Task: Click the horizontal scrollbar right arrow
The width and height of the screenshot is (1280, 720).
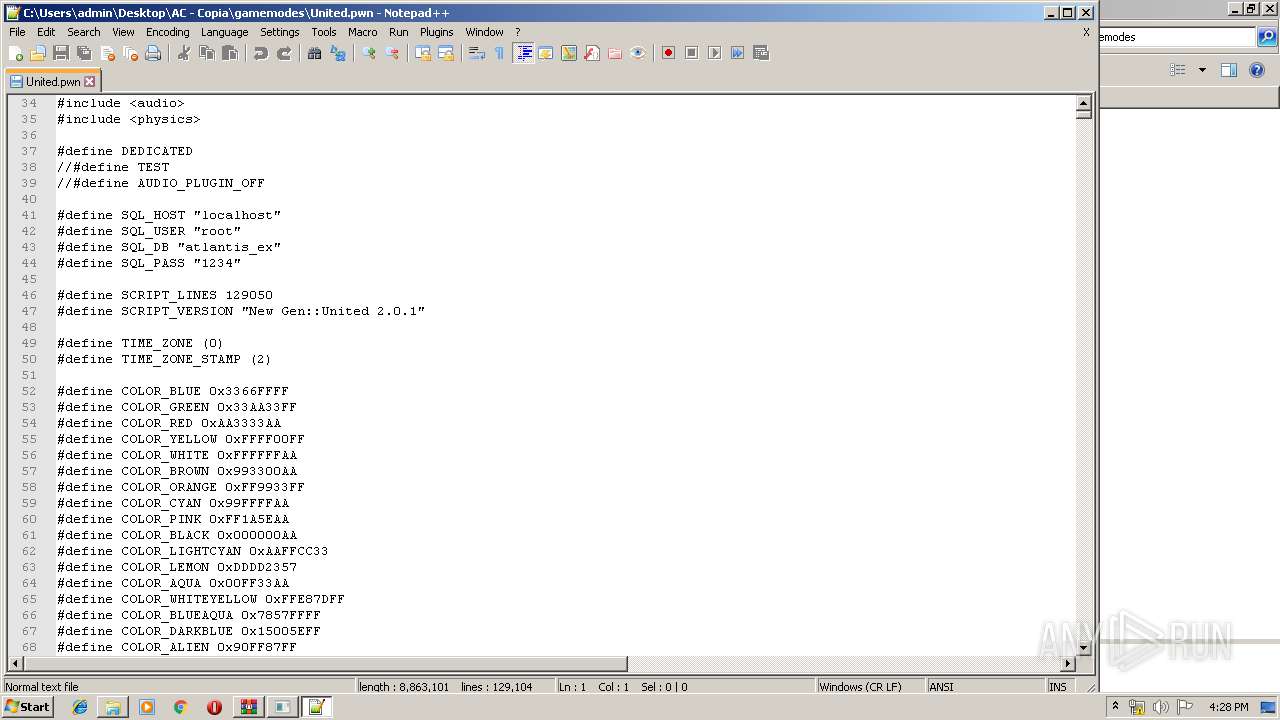Action: point(1067,664)
